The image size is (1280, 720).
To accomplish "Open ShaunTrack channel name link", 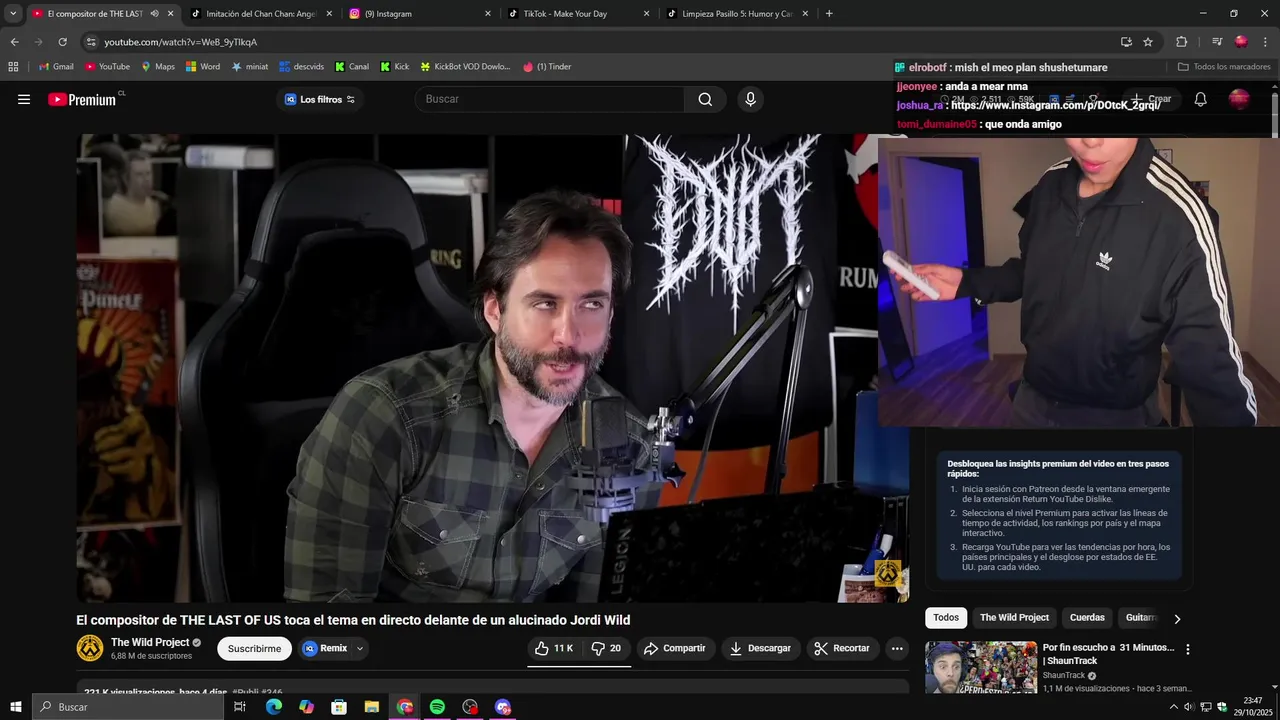I will (x=1063, y=675).
